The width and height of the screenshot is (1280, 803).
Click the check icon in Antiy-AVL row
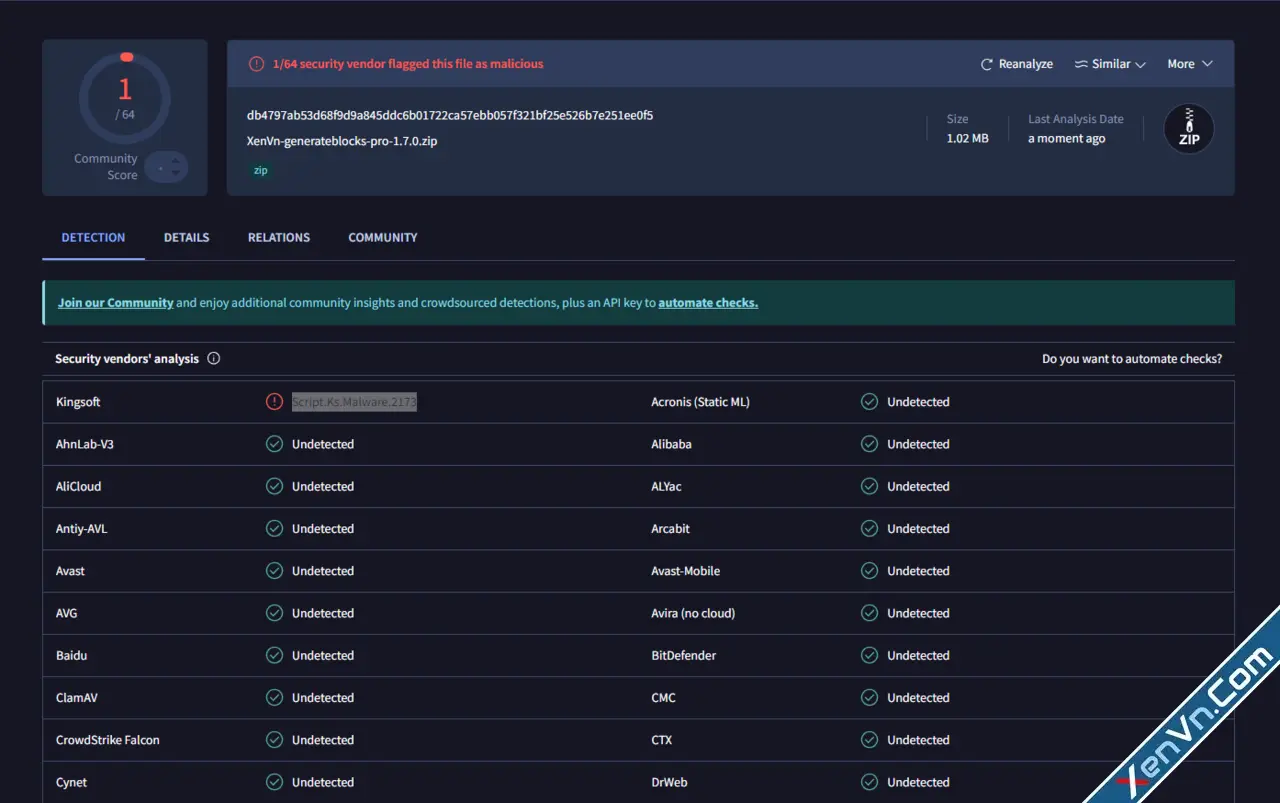(274, 528)
